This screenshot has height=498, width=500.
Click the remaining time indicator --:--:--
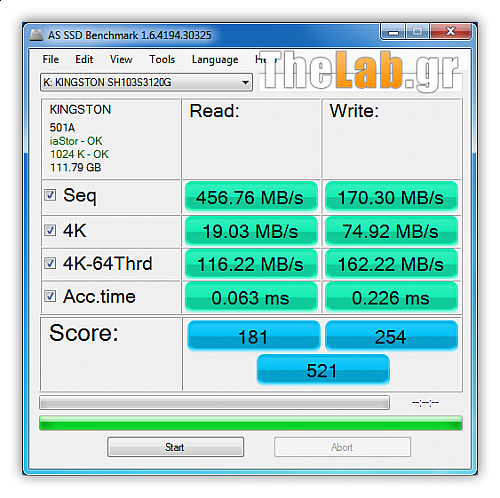pyautogui.click(x=425, y=403)
